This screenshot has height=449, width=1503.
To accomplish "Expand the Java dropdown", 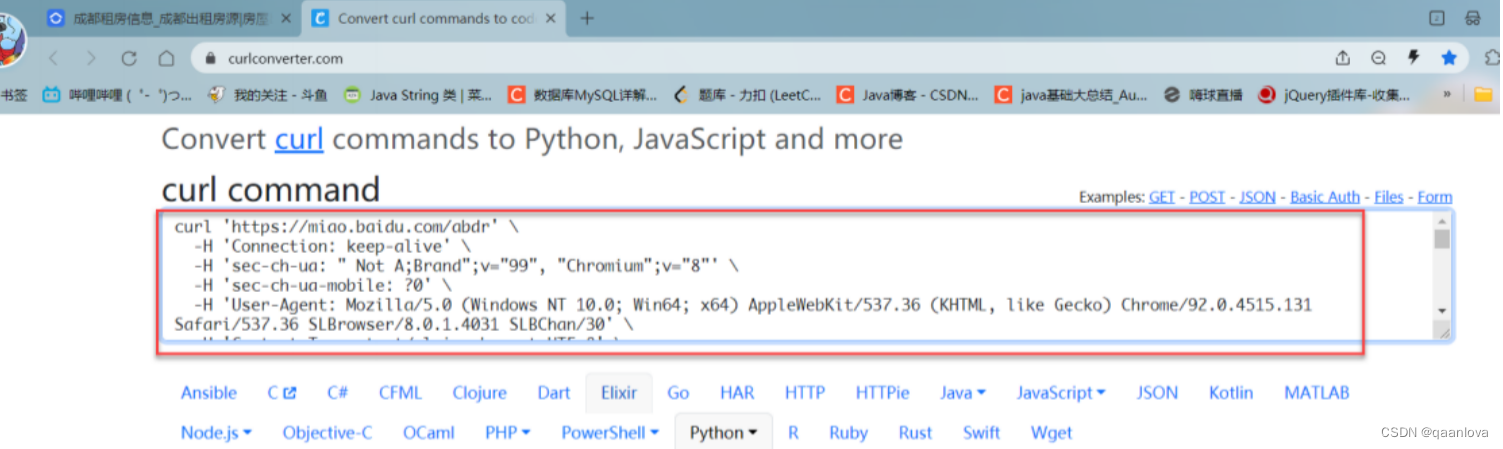I will click(964, 393).
